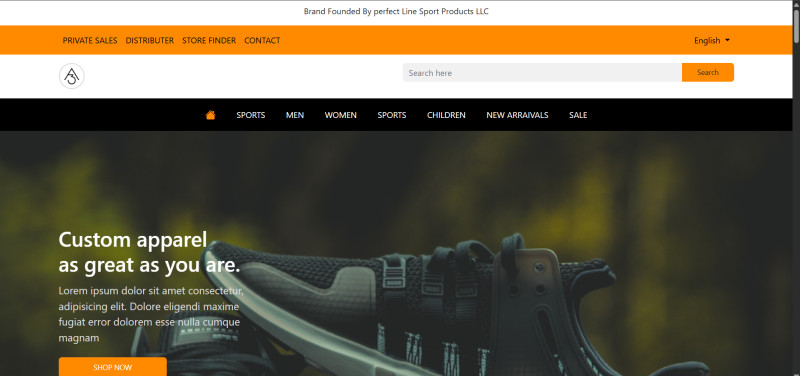Click the language dropdown caret arrow

point(727,40)
